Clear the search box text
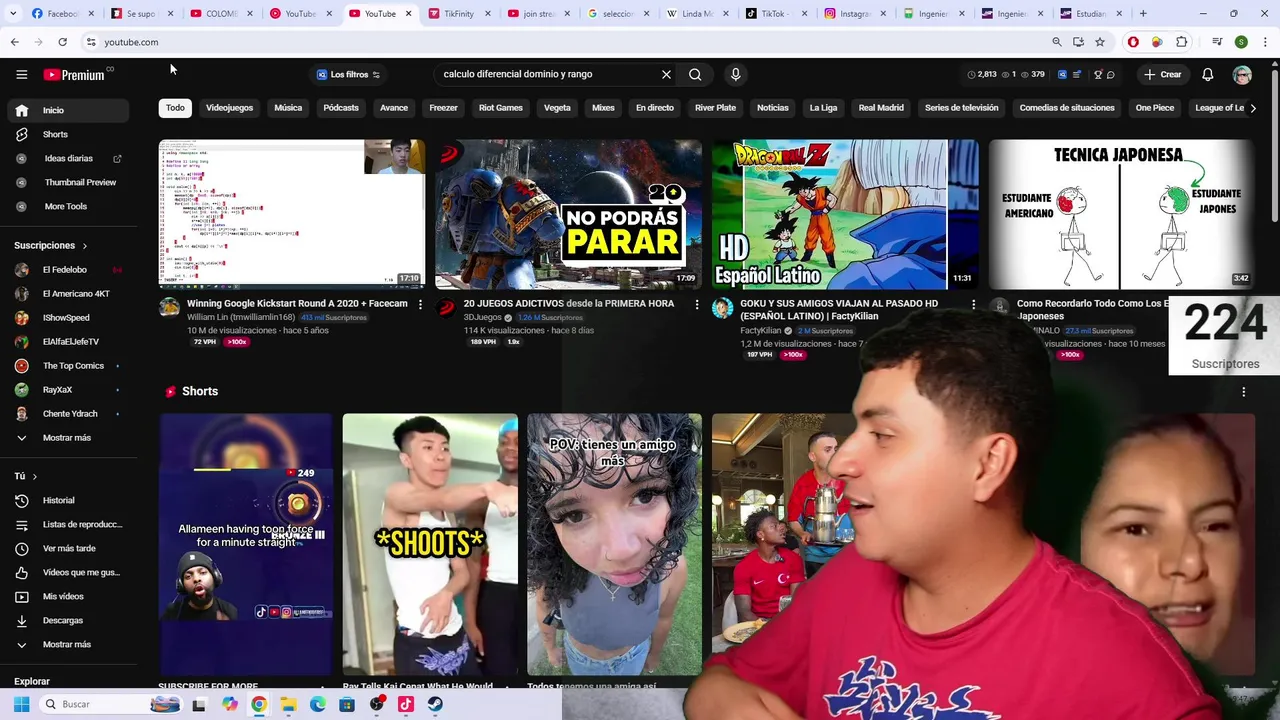The width and height of the screenshot is (1280, 720). 666,74
